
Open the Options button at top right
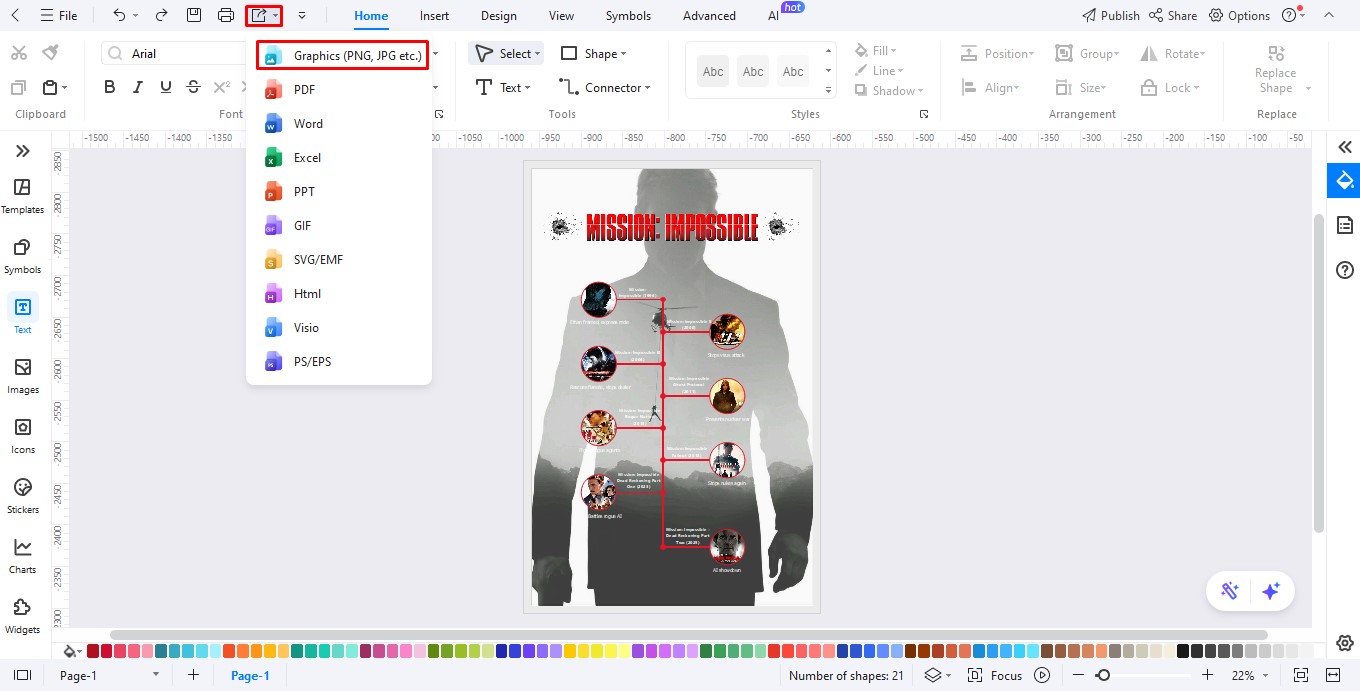[1239, 16]
